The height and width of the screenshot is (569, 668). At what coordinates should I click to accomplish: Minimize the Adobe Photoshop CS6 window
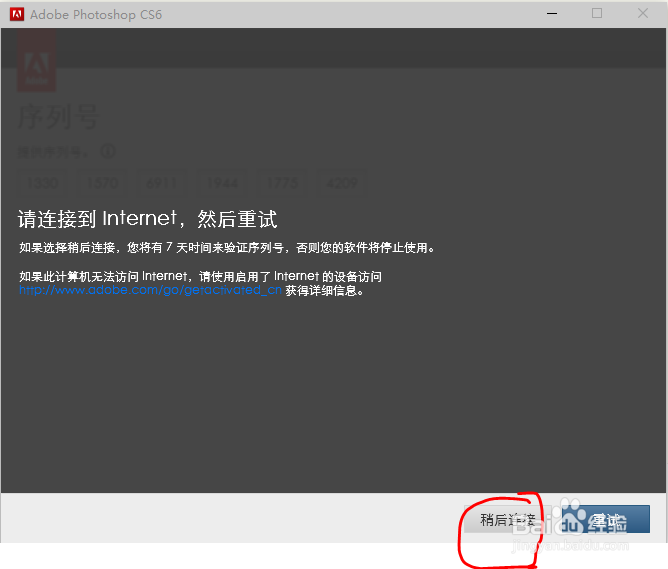(x=552, y=14)
